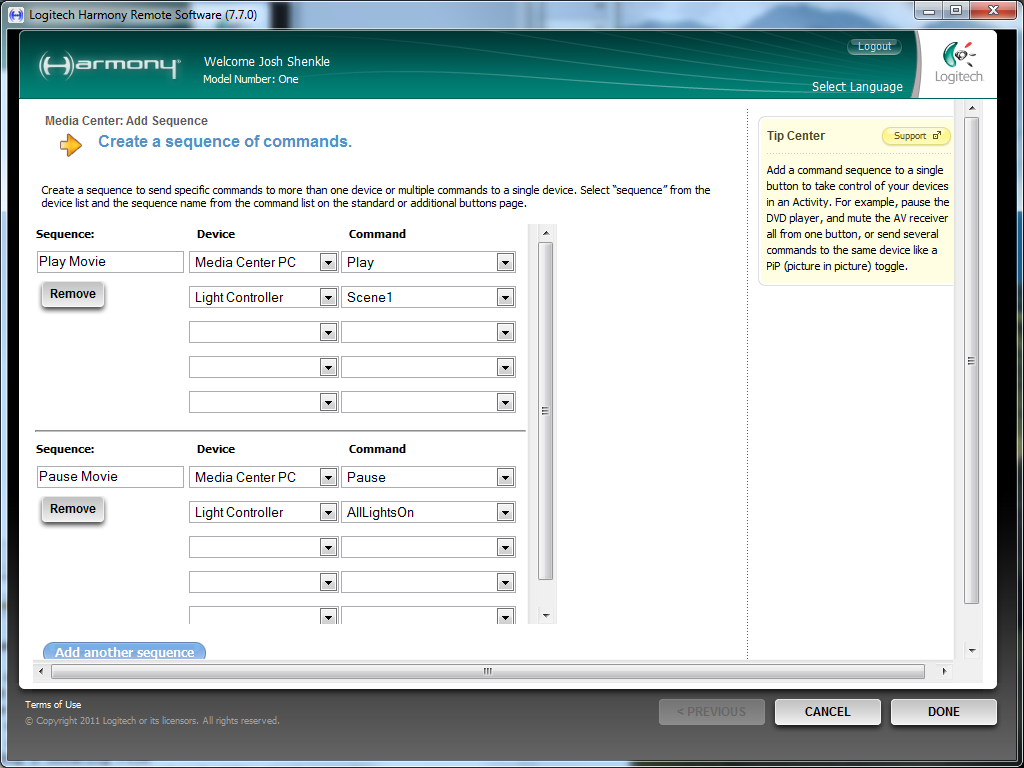This screenshot has height=768, width=1024.
Task: Click the horizontal scrollbar left arrow
Action: tap(42, 671)
